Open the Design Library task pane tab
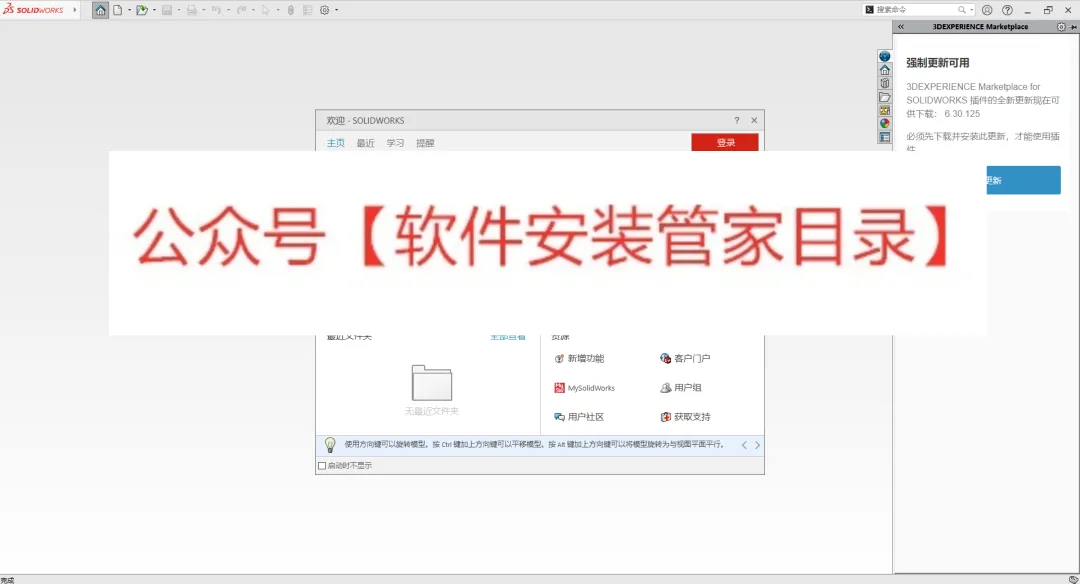 885,83
